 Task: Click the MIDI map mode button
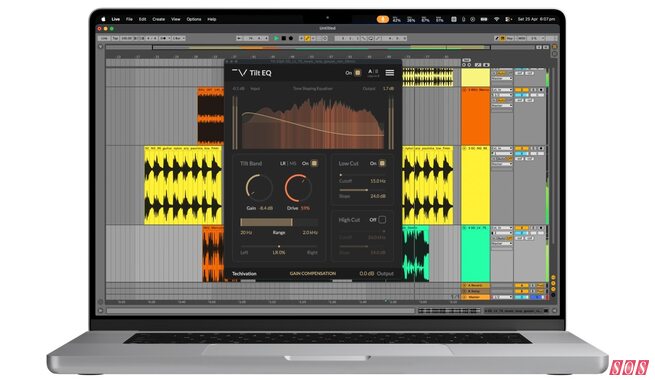tap(522, 38)
